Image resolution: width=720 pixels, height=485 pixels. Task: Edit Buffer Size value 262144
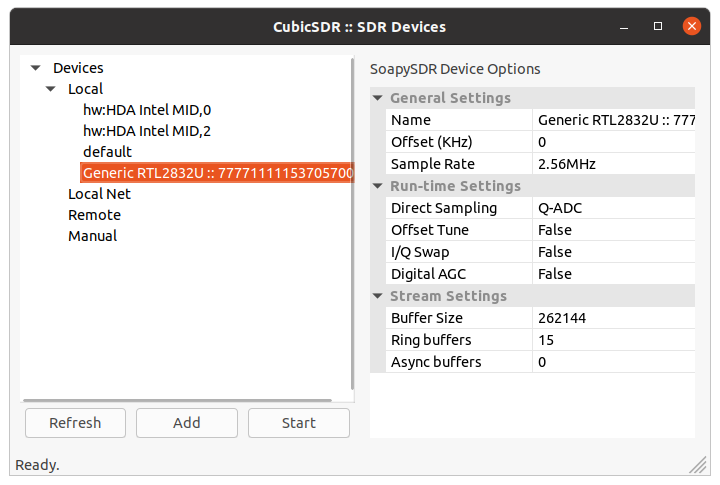click(614, 318)
